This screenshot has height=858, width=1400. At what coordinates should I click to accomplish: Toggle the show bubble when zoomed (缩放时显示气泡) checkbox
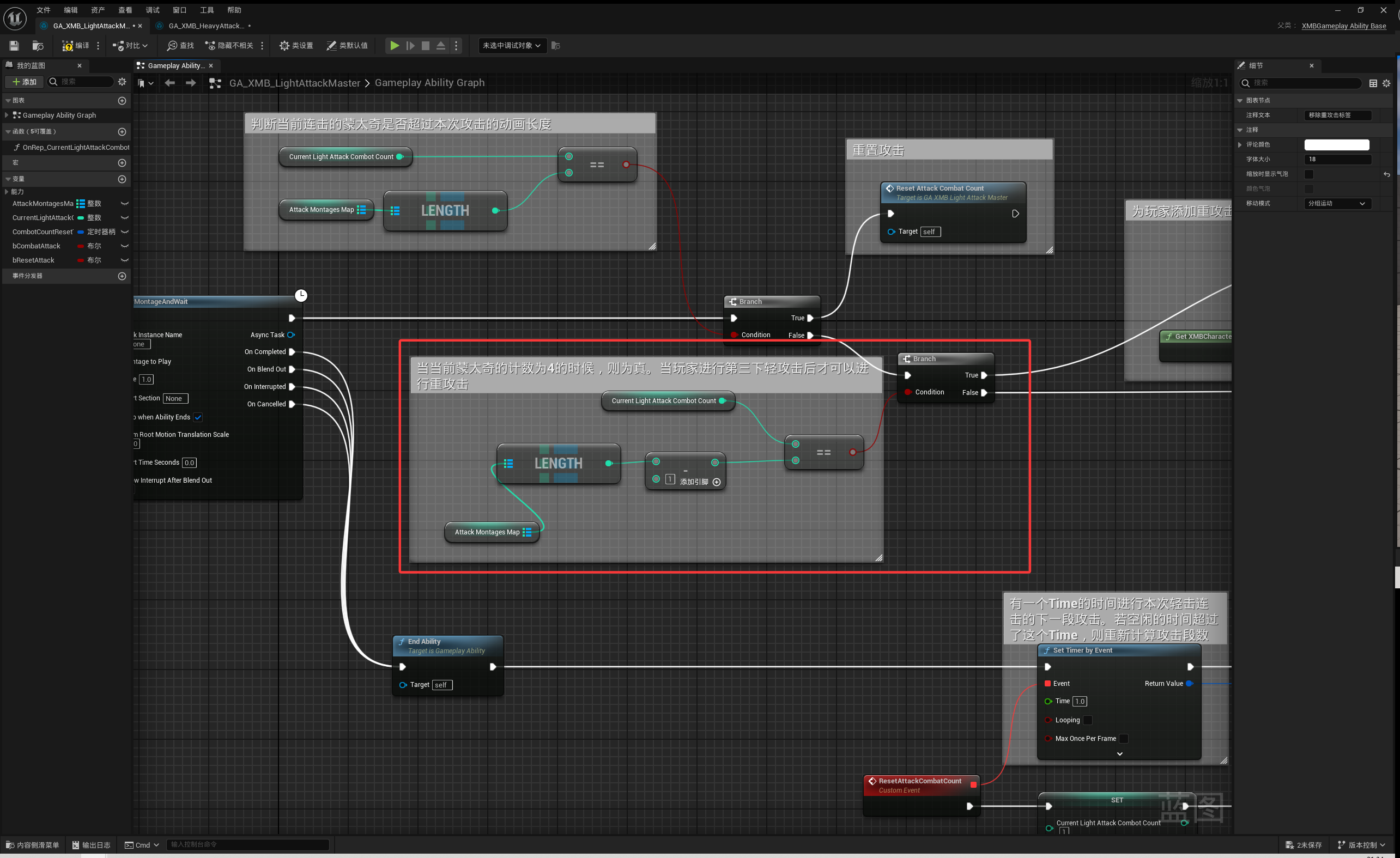tap(1308, 174)
